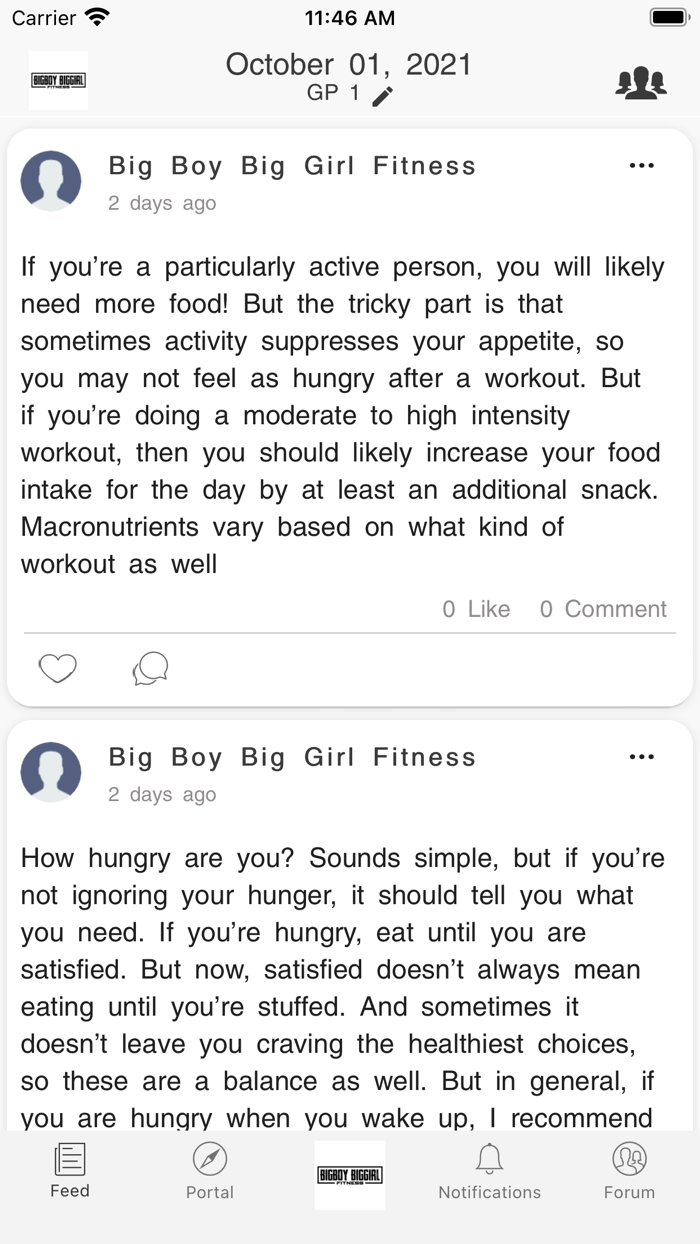Toggle like on the first post's heart
This screenshot has width=700, height=1244.
[57, 668]
